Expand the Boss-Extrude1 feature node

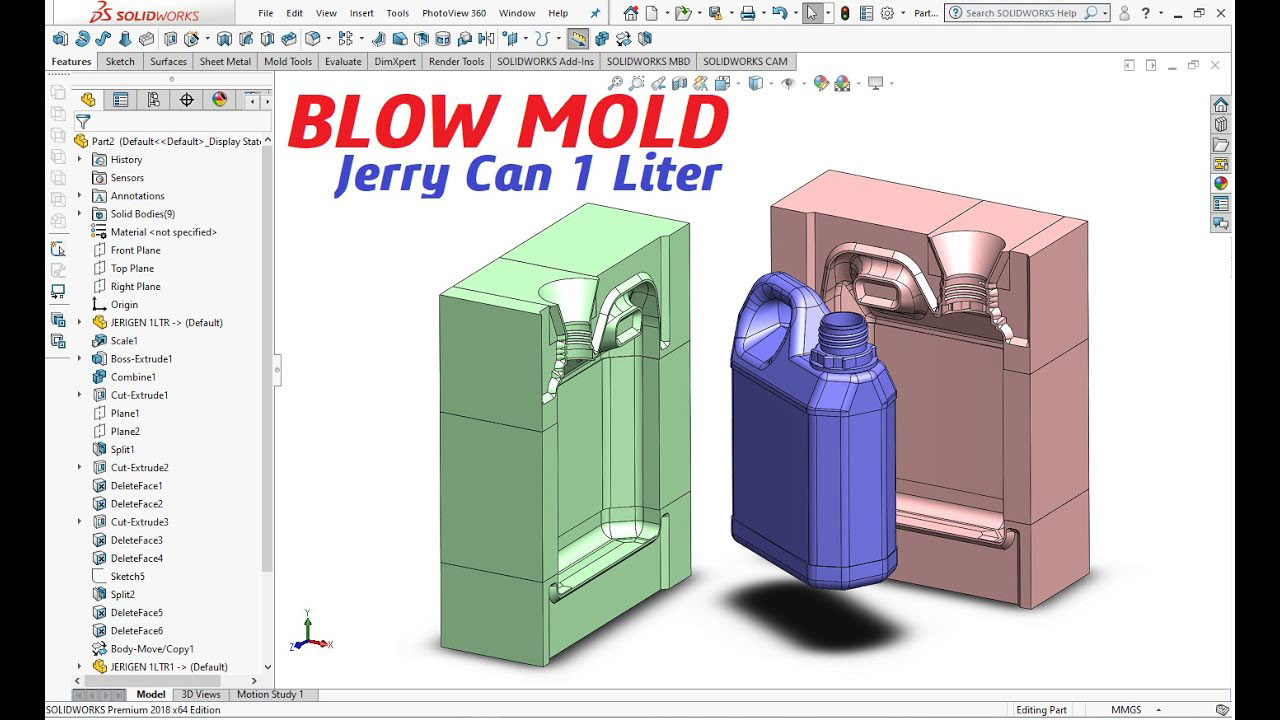[80, 359]
